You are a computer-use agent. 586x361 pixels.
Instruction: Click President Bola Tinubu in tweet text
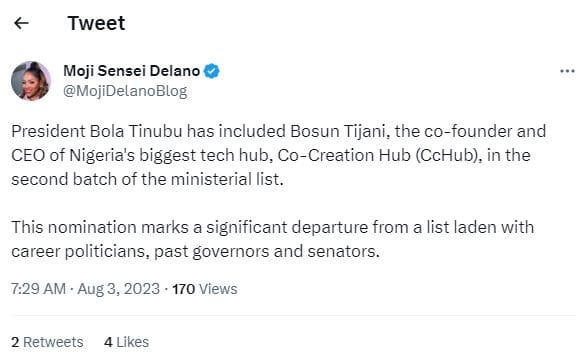pos(96,131)
